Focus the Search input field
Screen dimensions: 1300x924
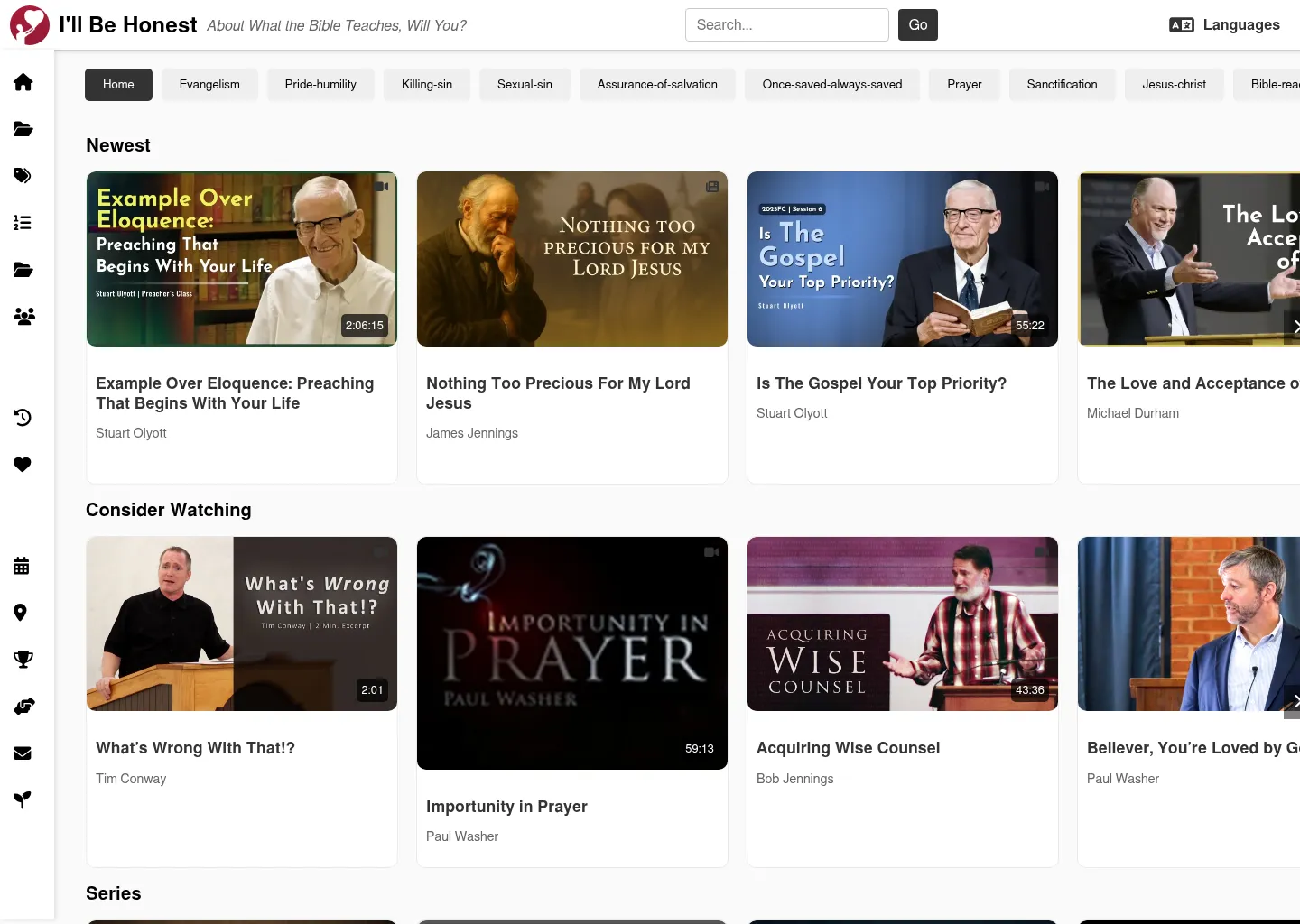pyautogui.click(x=787, y=25)
